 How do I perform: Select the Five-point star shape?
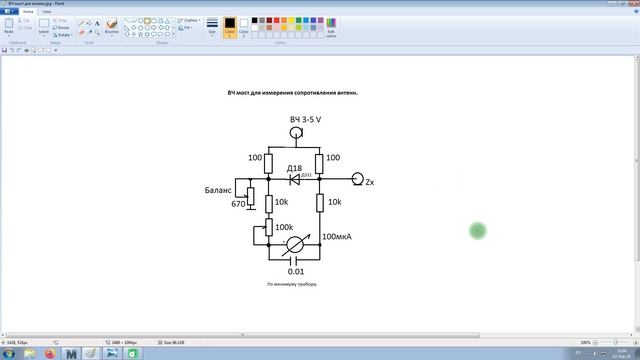coord(140,34)
